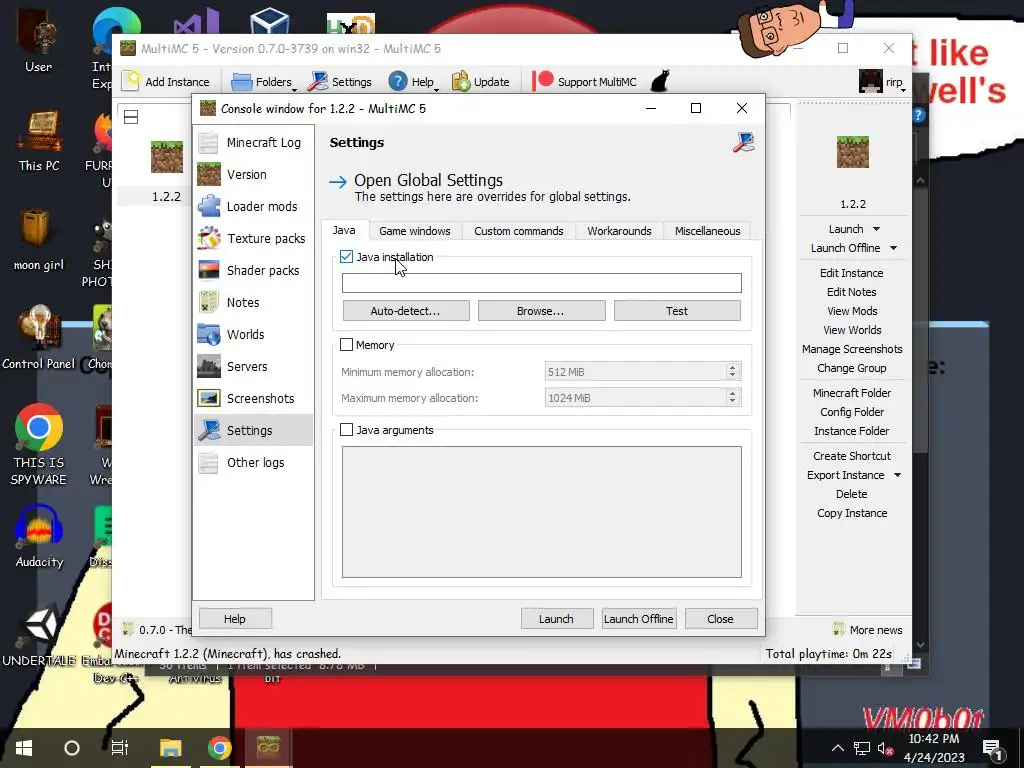Click the Minimum memory allocation spinner
1024x768 pixels.
643,372
